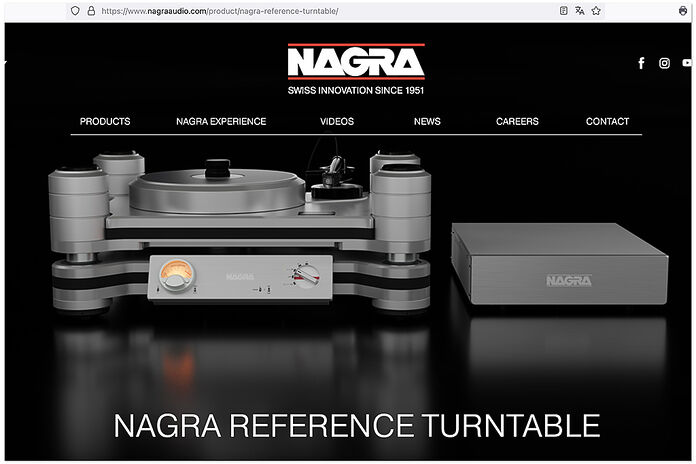Click the Nagra power supply box image
This screenshot has width=696, height=464.
pos(560,264)
